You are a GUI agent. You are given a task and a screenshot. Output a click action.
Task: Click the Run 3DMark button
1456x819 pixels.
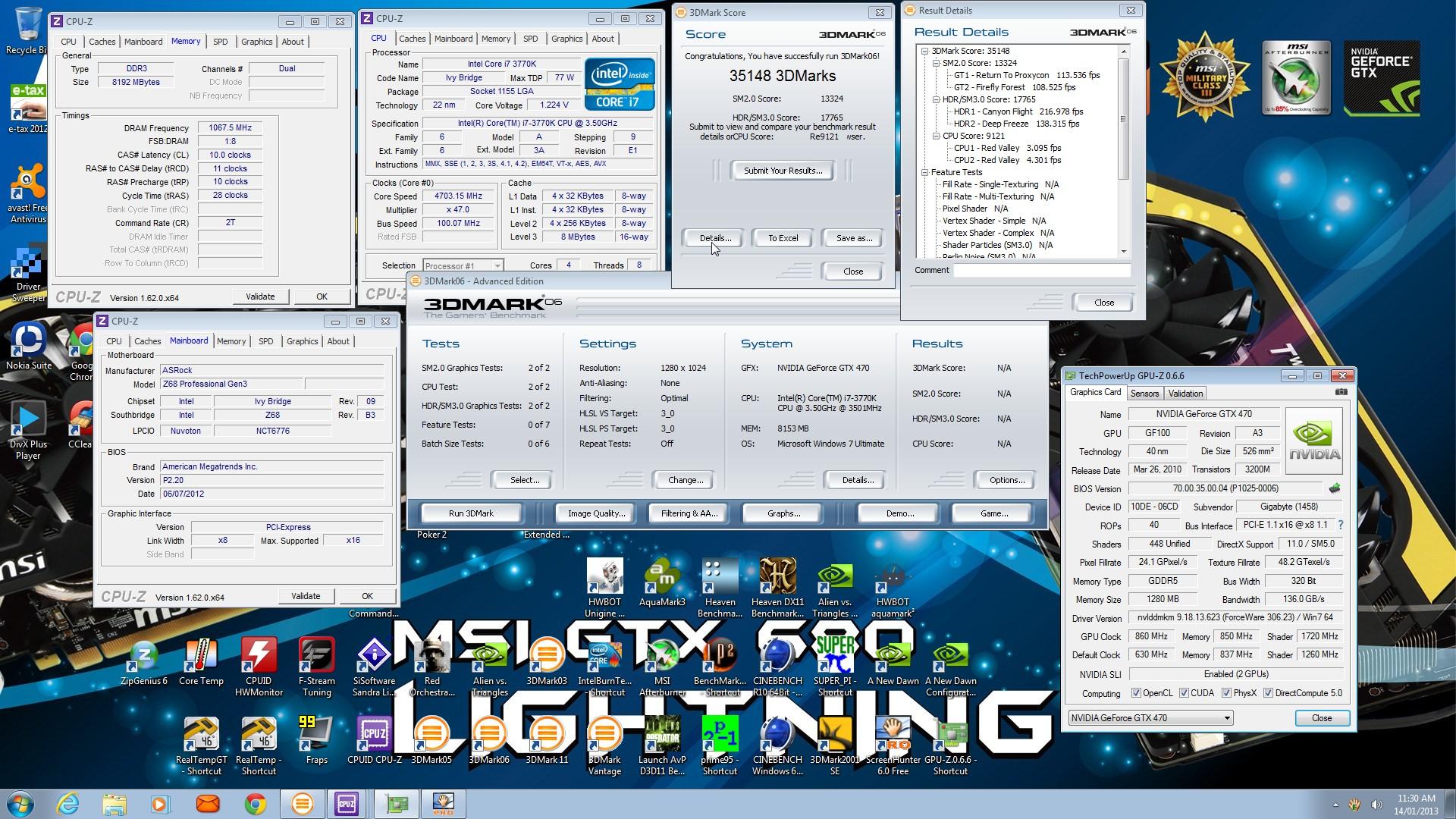[471, 513]
